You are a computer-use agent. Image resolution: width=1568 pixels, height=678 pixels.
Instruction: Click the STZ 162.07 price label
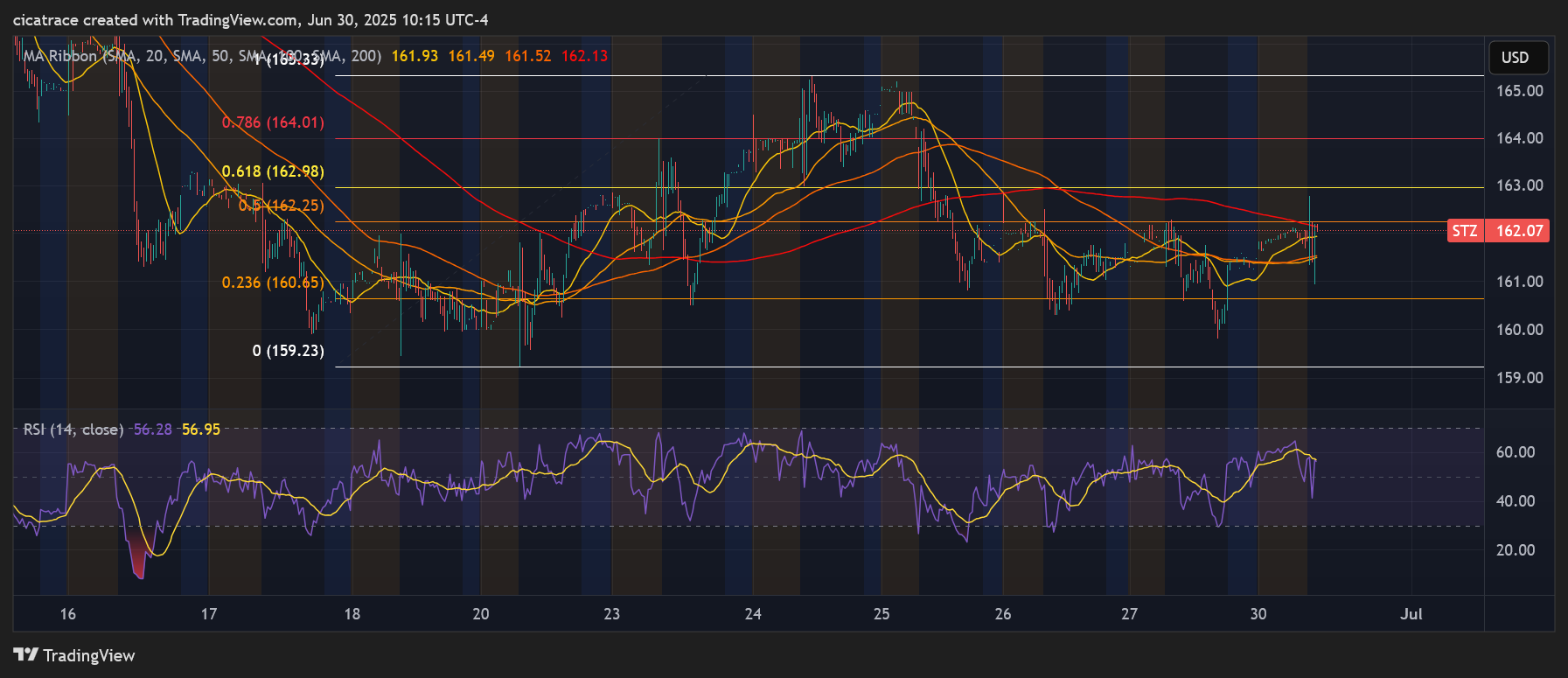1498,231
